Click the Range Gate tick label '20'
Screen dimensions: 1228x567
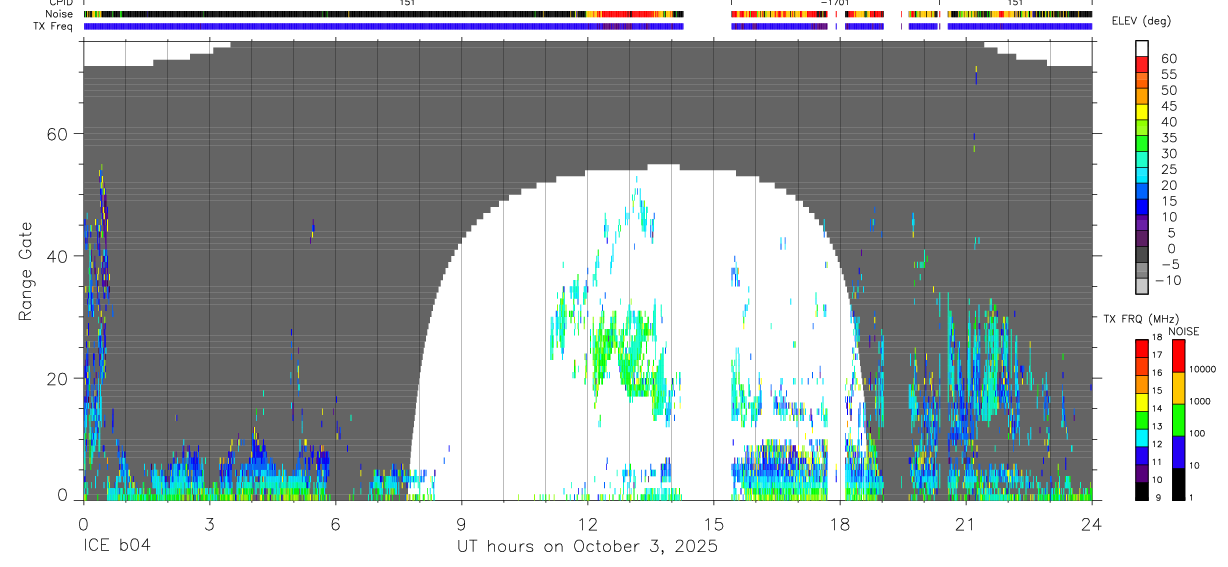tap(58, 378)
